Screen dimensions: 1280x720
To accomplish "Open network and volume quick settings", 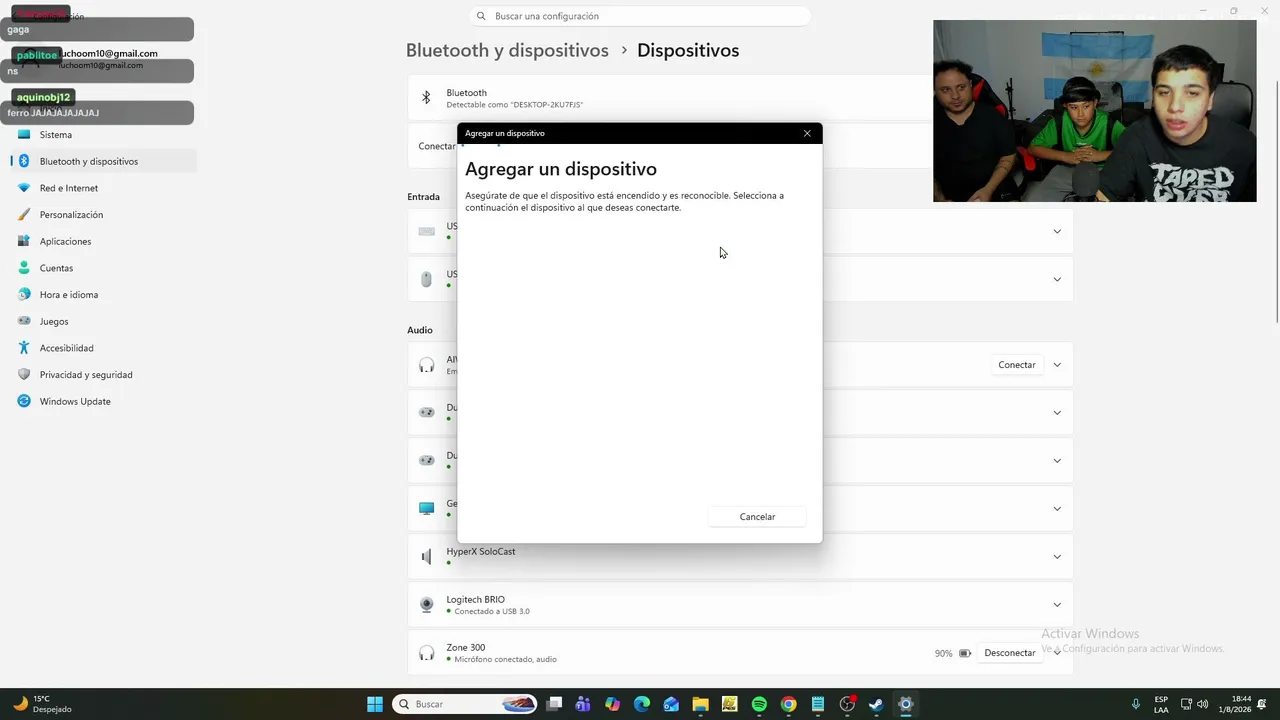I will (1194, 704).
